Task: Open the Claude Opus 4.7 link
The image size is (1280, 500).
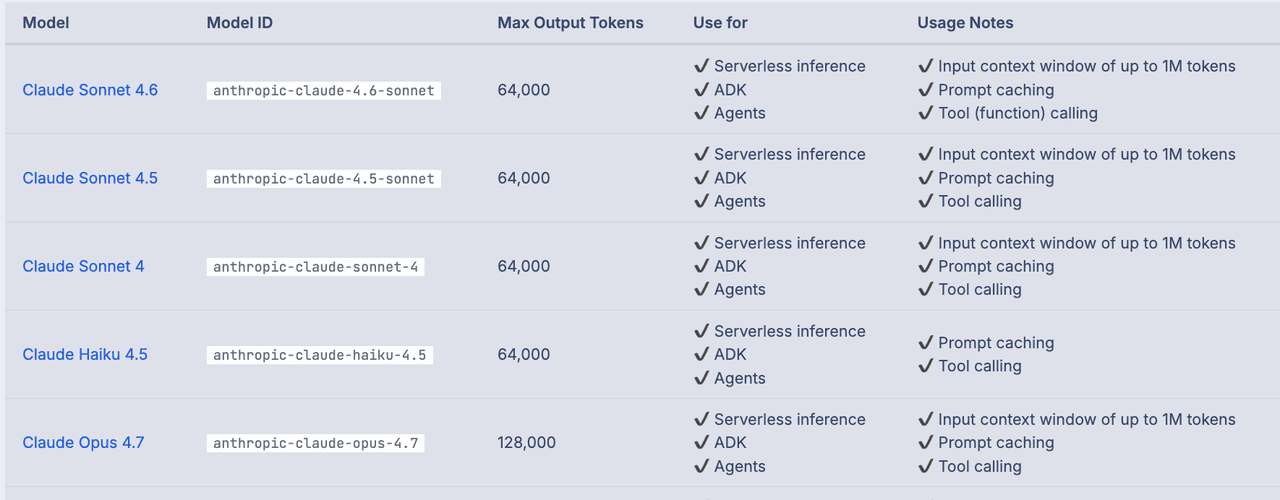Action: click(x=83, y=442)
